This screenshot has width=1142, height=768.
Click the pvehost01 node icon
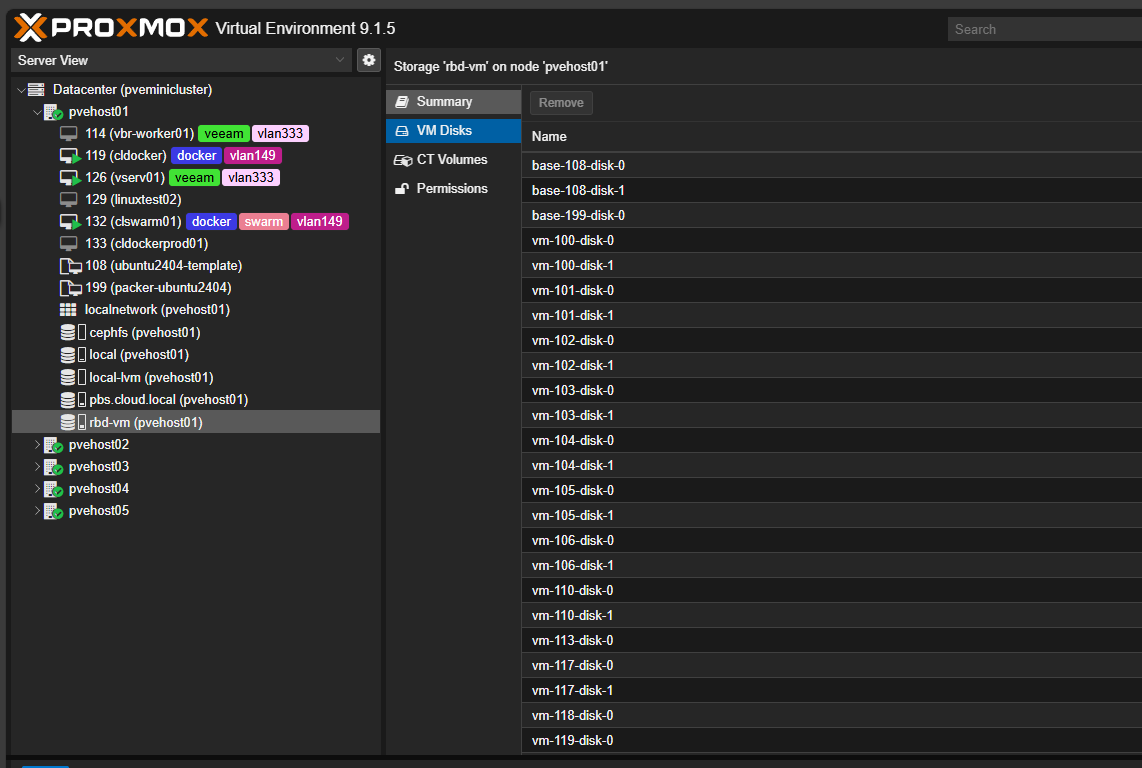point(53,111)
